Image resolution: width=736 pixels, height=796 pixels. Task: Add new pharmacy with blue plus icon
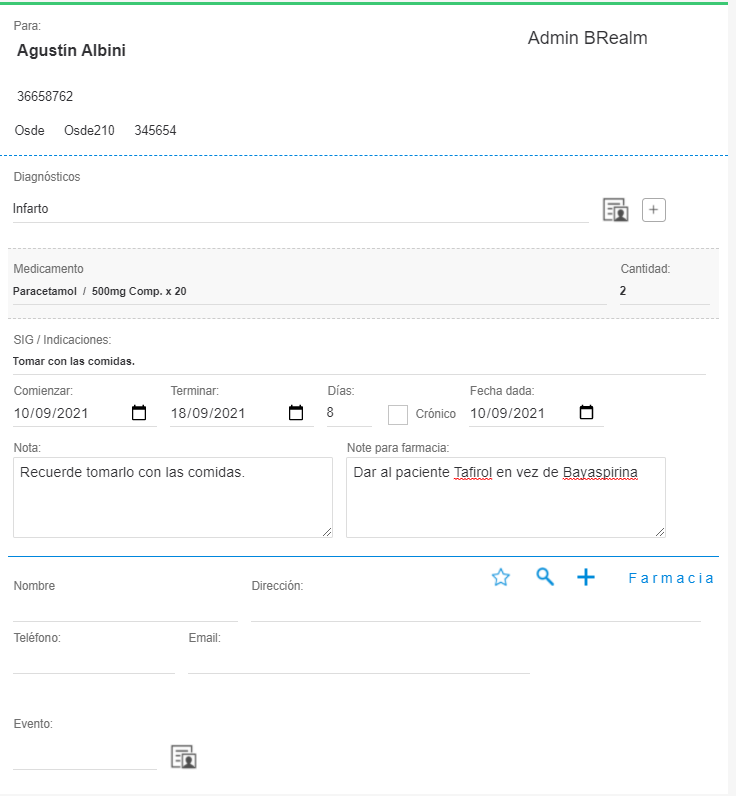[x=586, y=577]
